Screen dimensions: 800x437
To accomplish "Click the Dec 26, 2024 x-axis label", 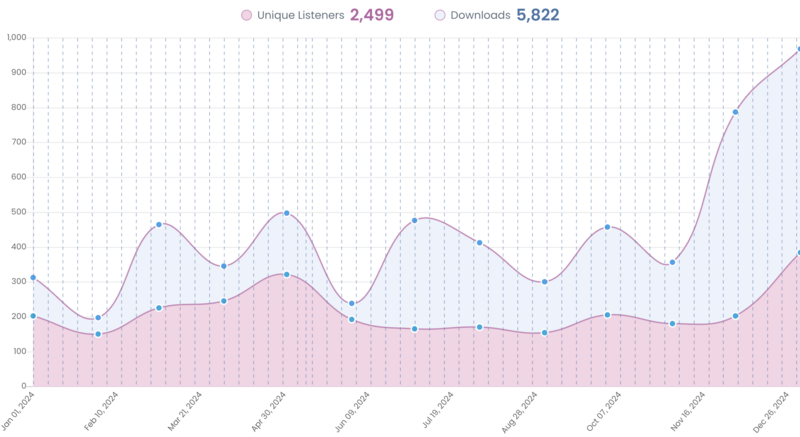I will [x=780, y=411].
